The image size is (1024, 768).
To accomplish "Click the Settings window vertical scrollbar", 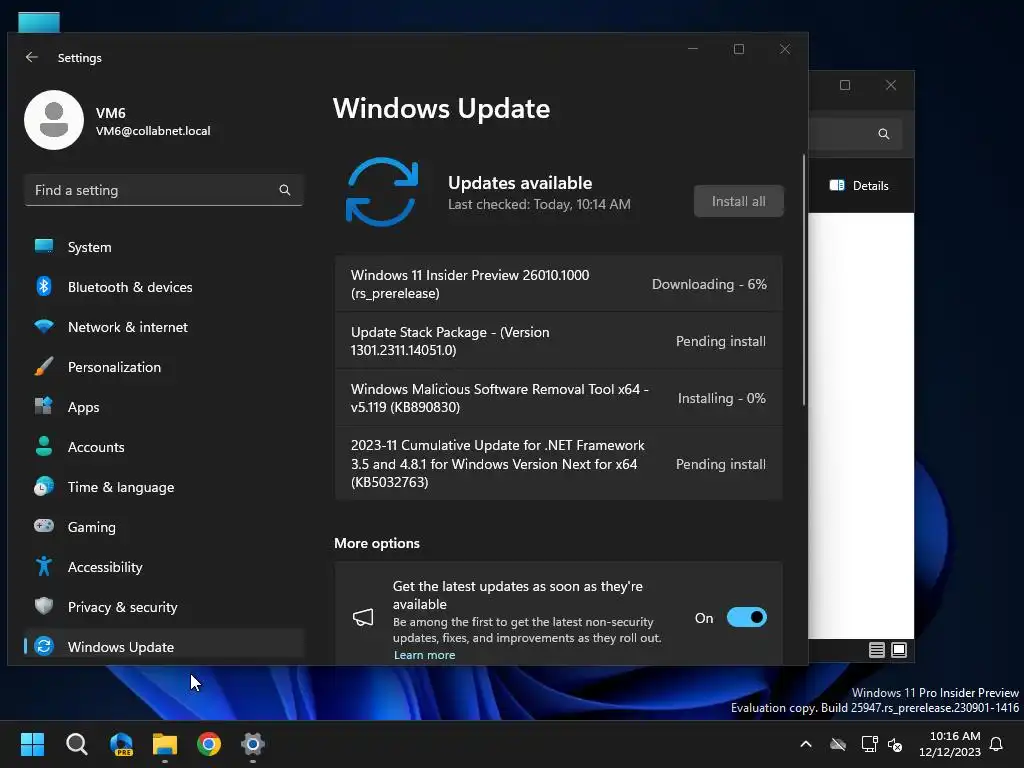I will click(x=804, y=280).
